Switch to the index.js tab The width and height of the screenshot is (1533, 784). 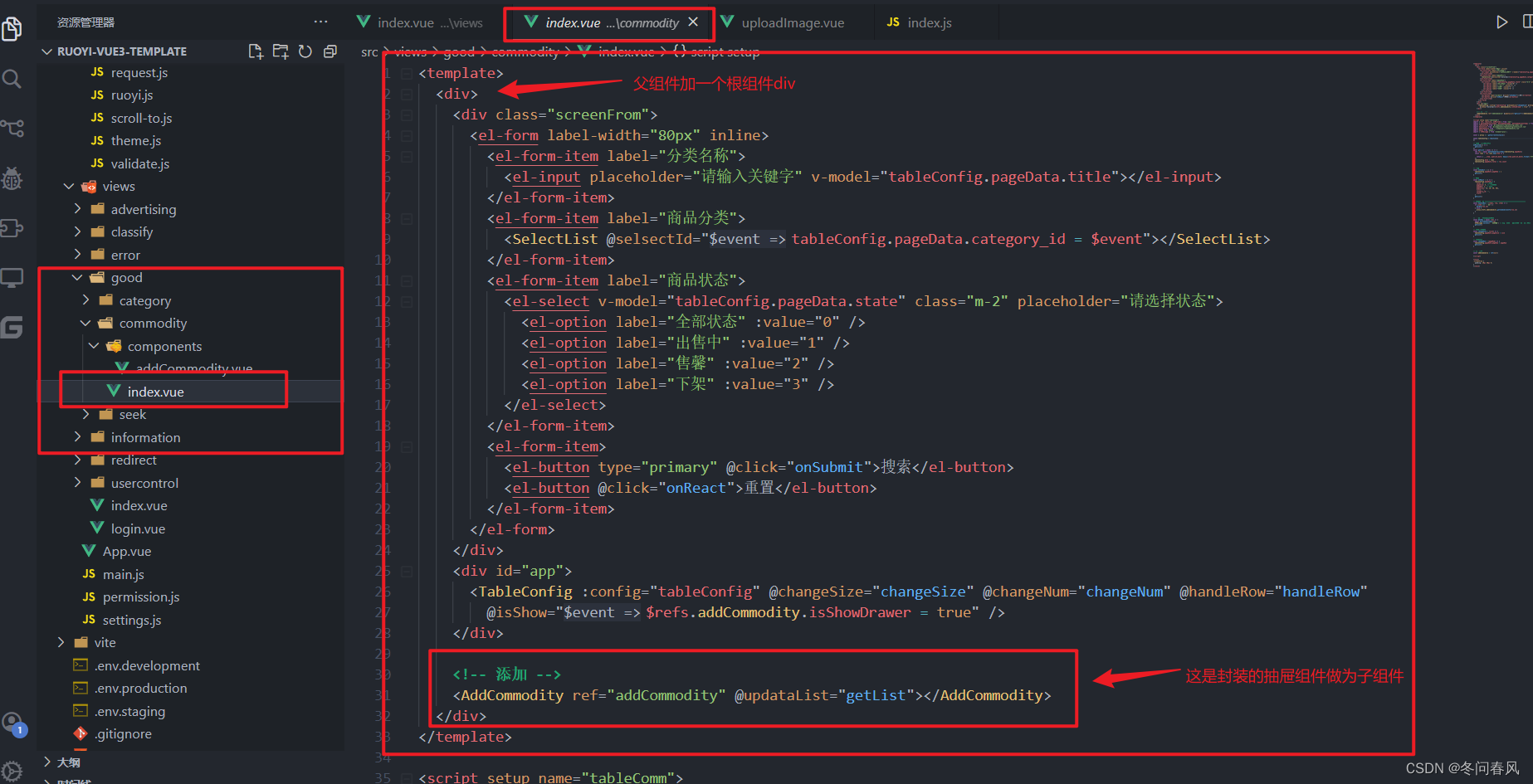pyautogui.click(x=929, y=22)
